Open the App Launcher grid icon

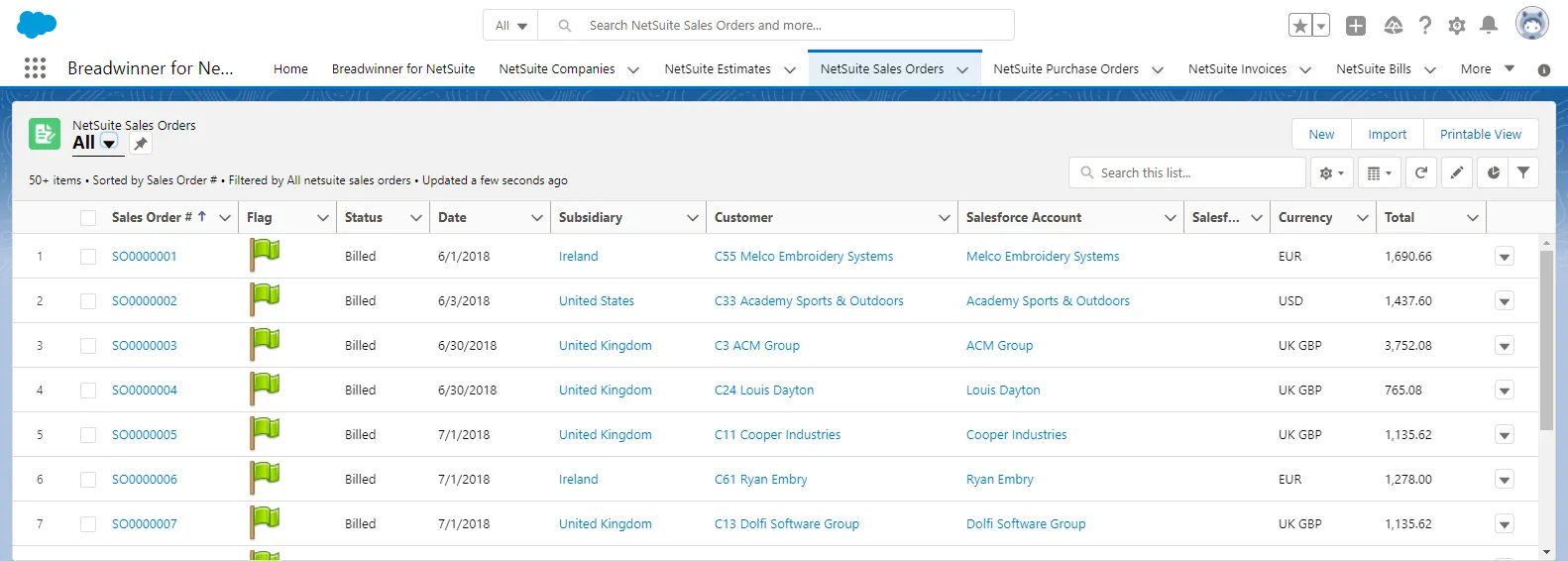point(36,67)
